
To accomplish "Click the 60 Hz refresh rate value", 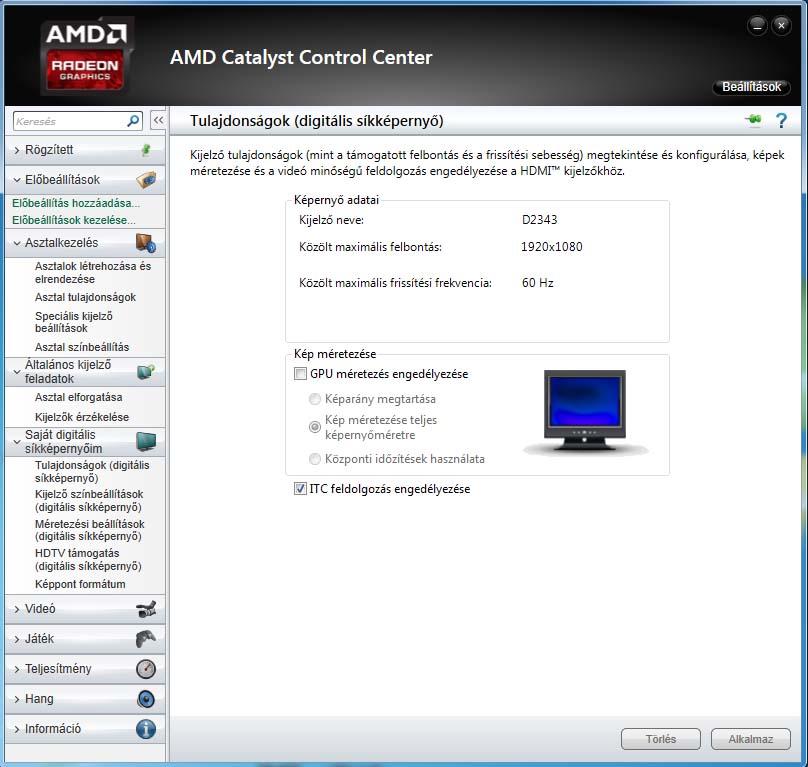I will coord(537,282).
